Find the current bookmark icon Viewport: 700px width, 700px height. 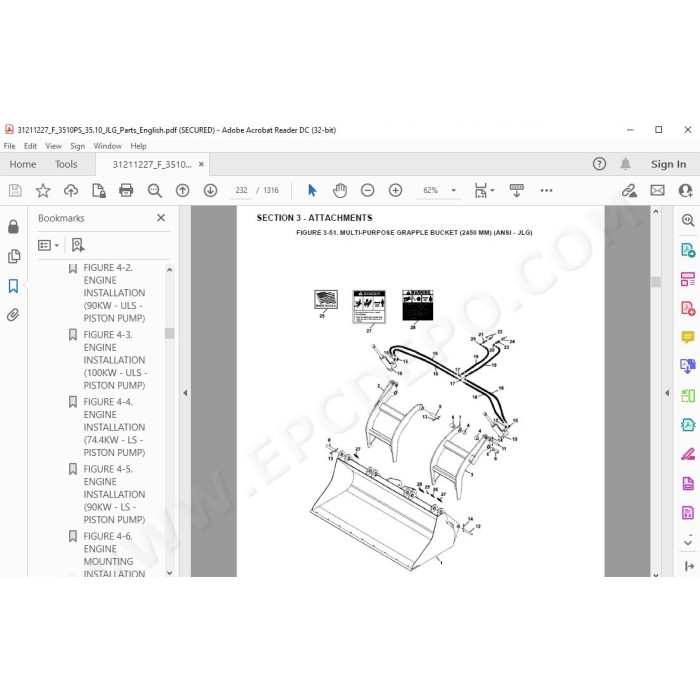tap(78, 245)
